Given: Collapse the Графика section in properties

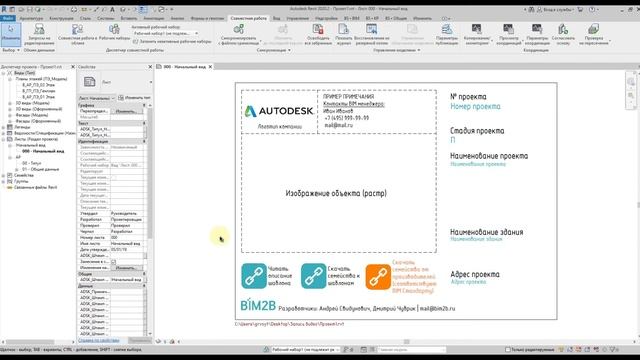Looking at the screenshot, I should [144, 105].
